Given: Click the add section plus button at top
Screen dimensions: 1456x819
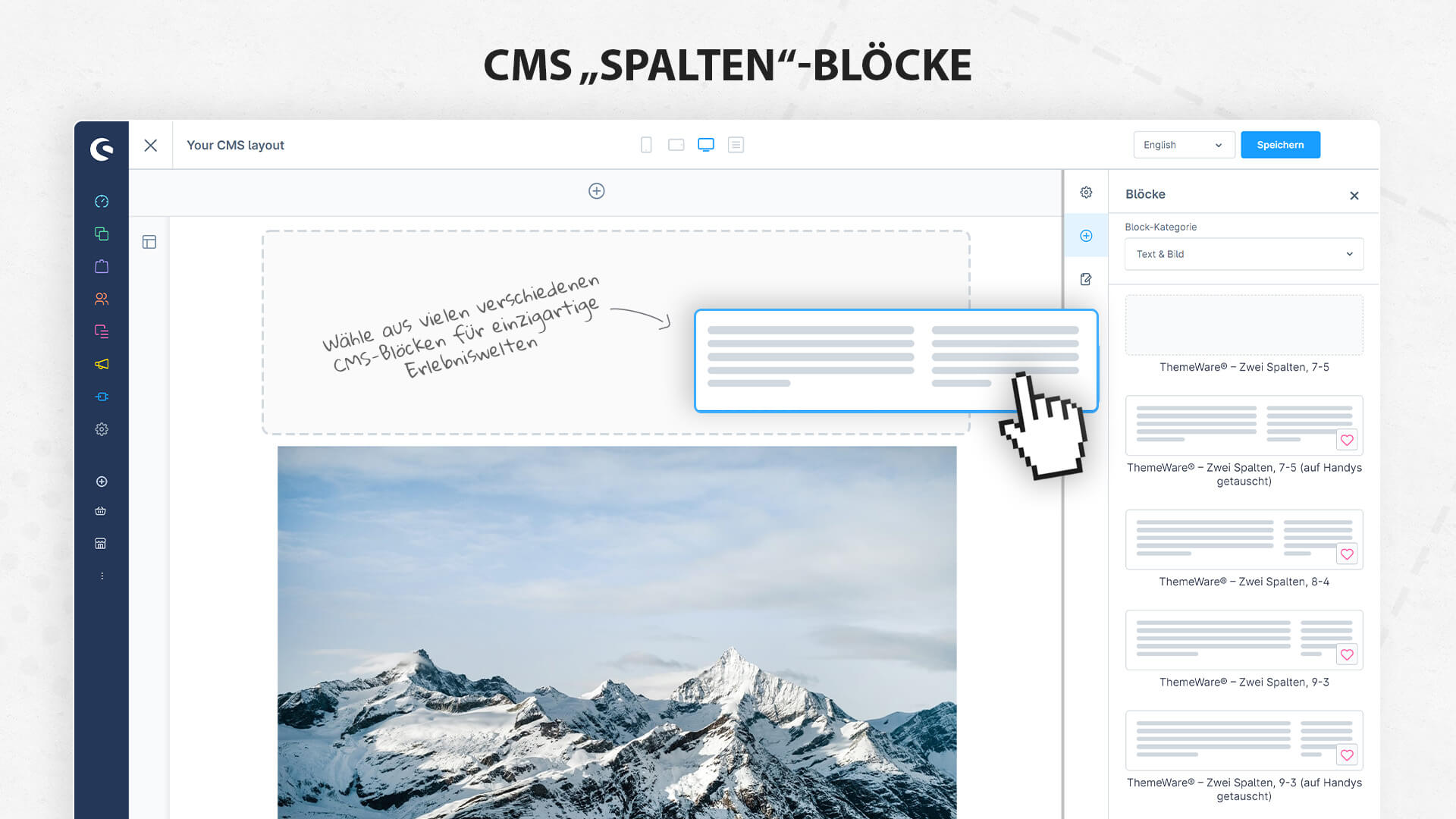Looking at the screenshot, I should pos(596,191).
